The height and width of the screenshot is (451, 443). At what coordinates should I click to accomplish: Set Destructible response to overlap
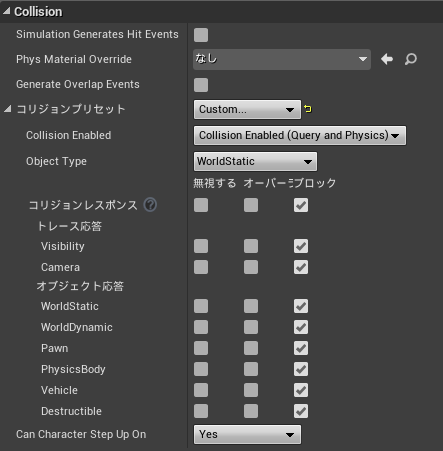click(251, 411)
